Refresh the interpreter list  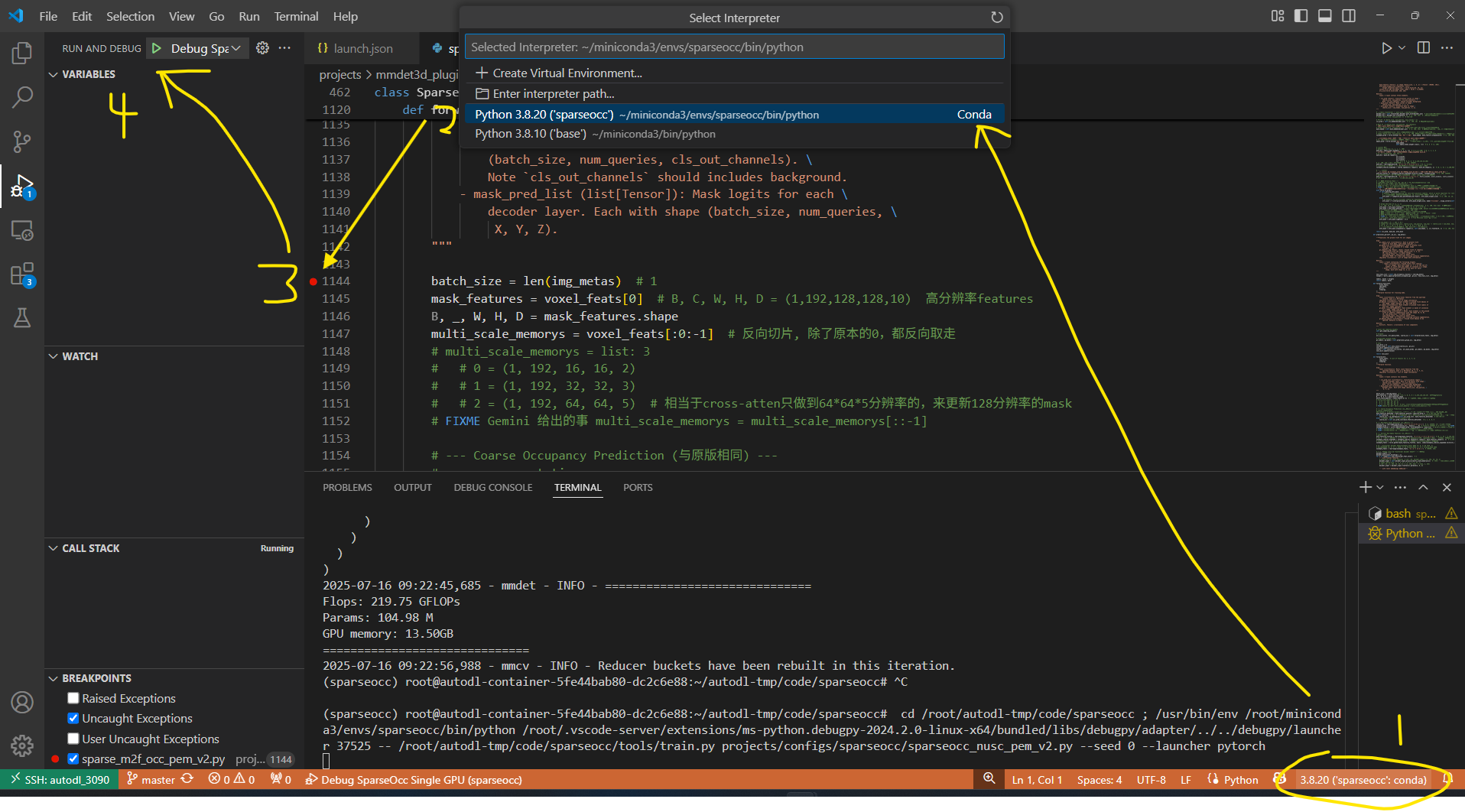(996, 17)
